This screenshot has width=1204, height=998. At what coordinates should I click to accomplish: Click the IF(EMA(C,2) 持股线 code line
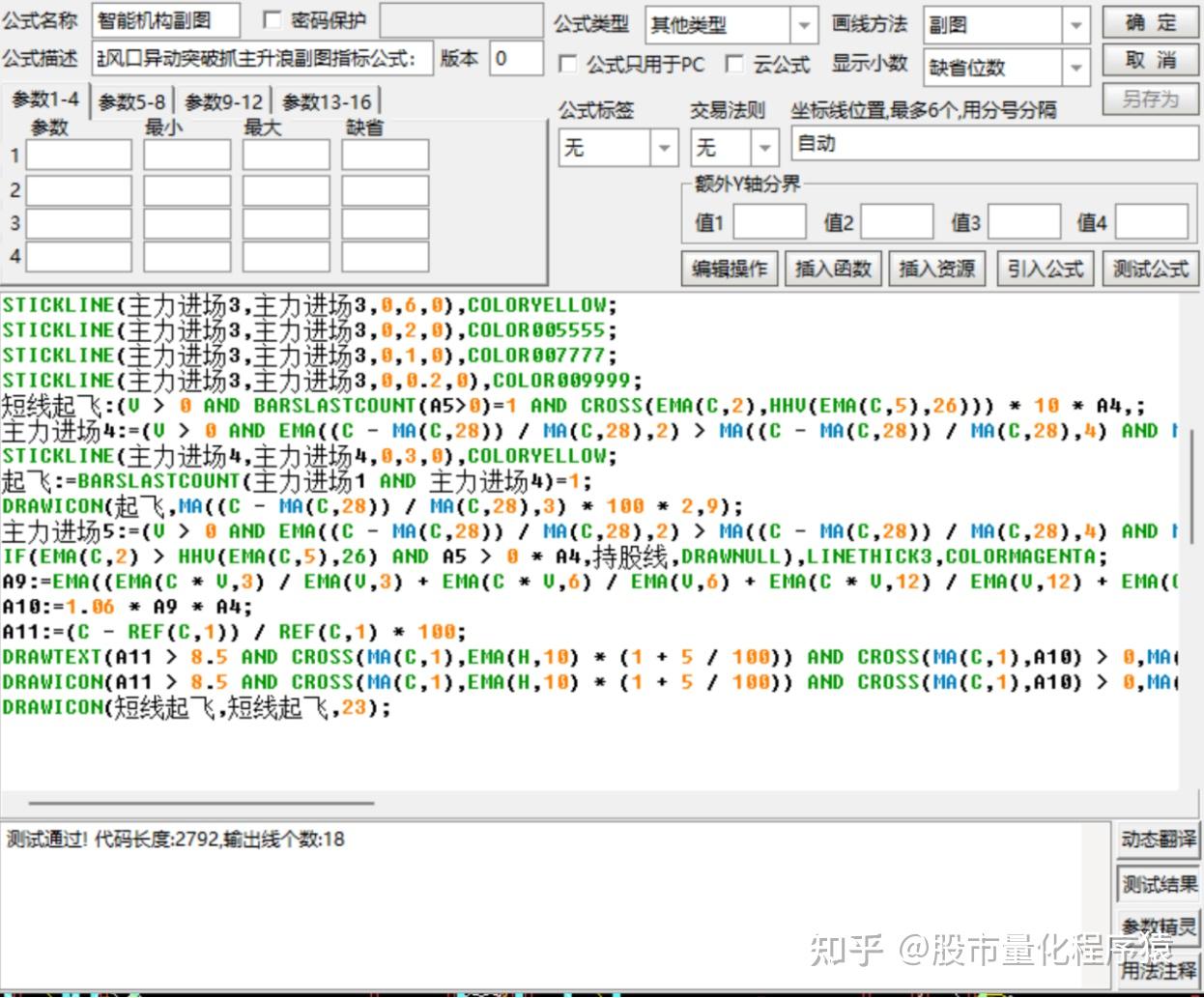555,556
